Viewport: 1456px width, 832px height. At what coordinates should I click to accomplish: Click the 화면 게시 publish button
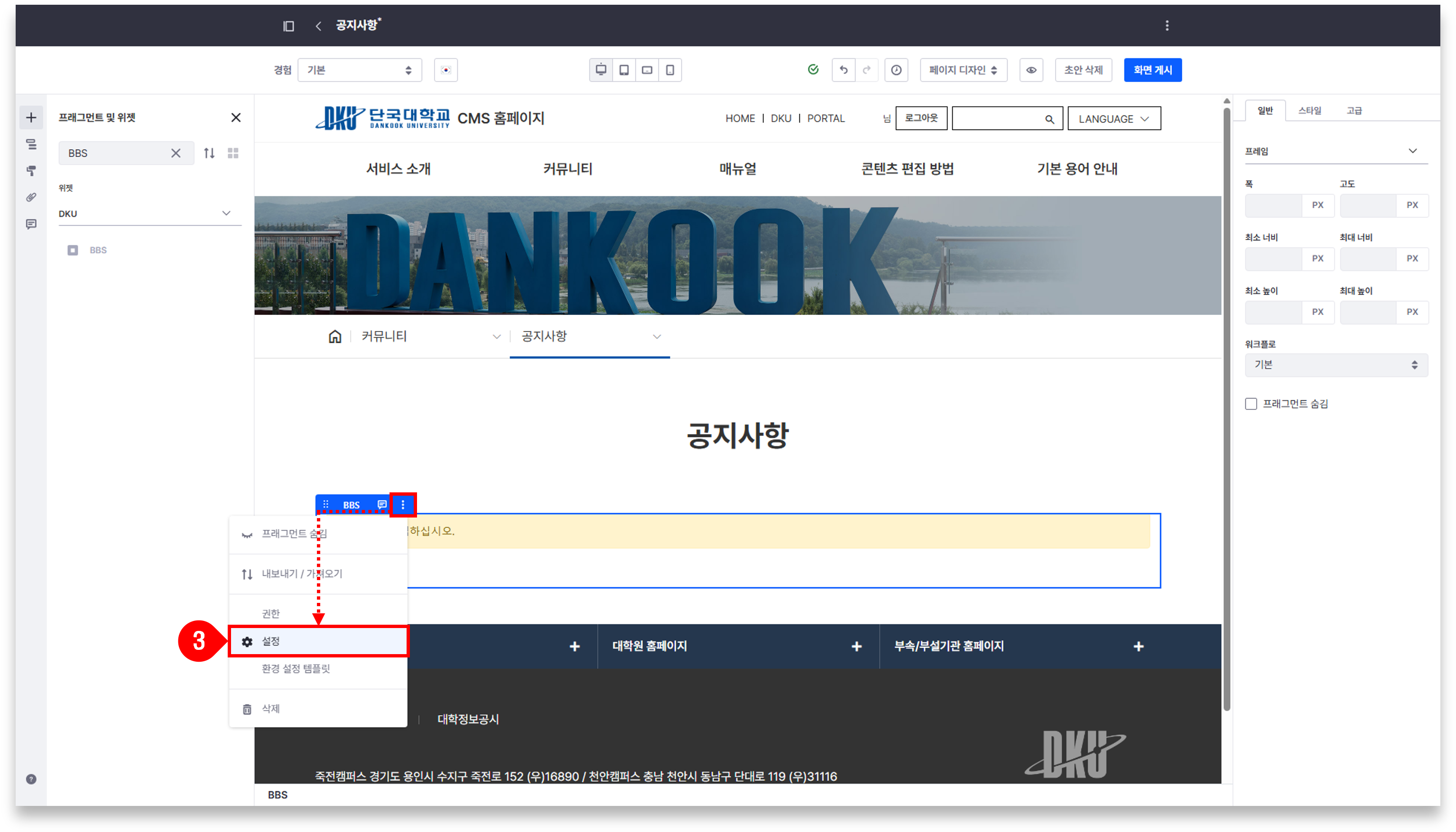coord(1152,70)
